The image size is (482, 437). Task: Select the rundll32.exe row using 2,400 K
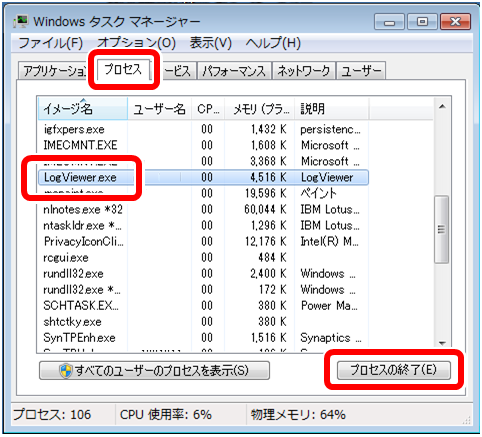pyautogui.click(x=203, y=273)
